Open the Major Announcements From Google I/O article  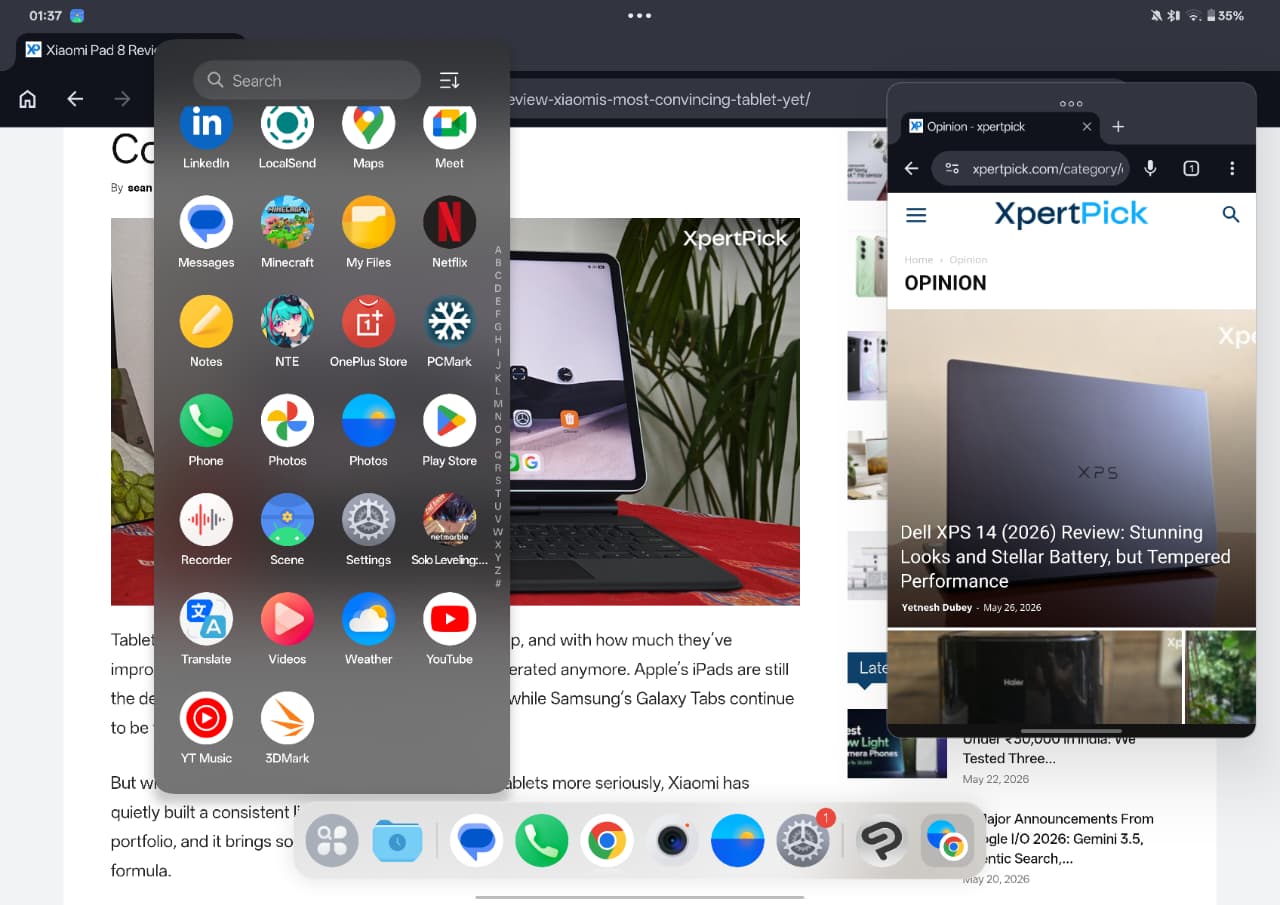(1060, 838)
